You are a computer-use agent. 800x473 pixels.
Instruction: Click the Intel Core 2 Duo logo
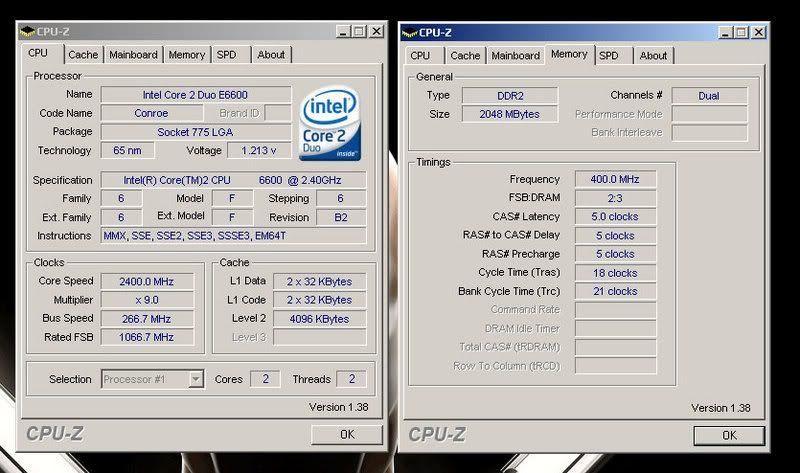(330, 123)
